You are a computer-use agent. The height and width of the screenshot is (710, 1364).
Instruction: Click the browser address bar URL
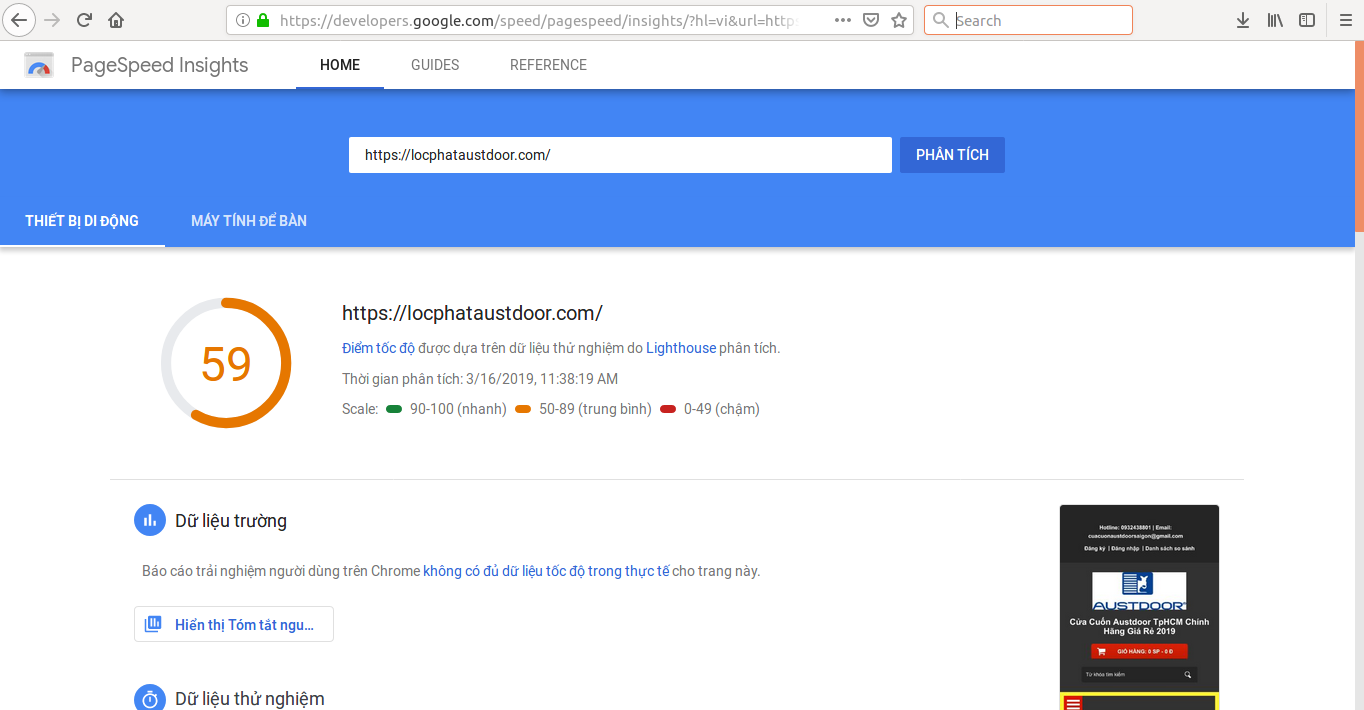coord(540,20)
